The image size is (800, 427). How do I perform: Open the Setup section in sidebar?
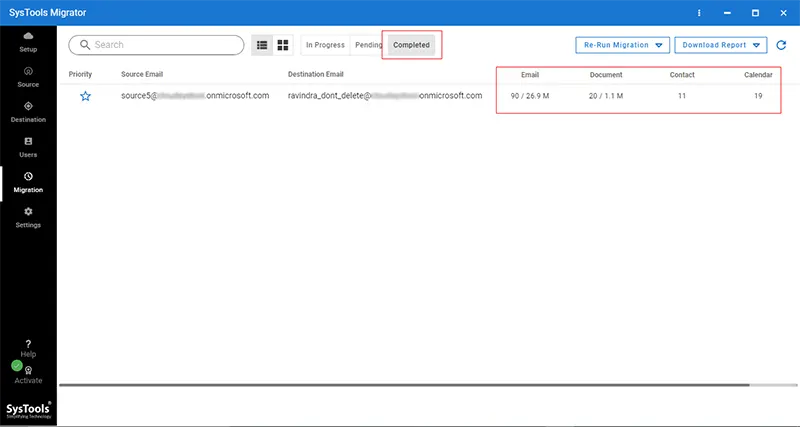pos(28,42)
